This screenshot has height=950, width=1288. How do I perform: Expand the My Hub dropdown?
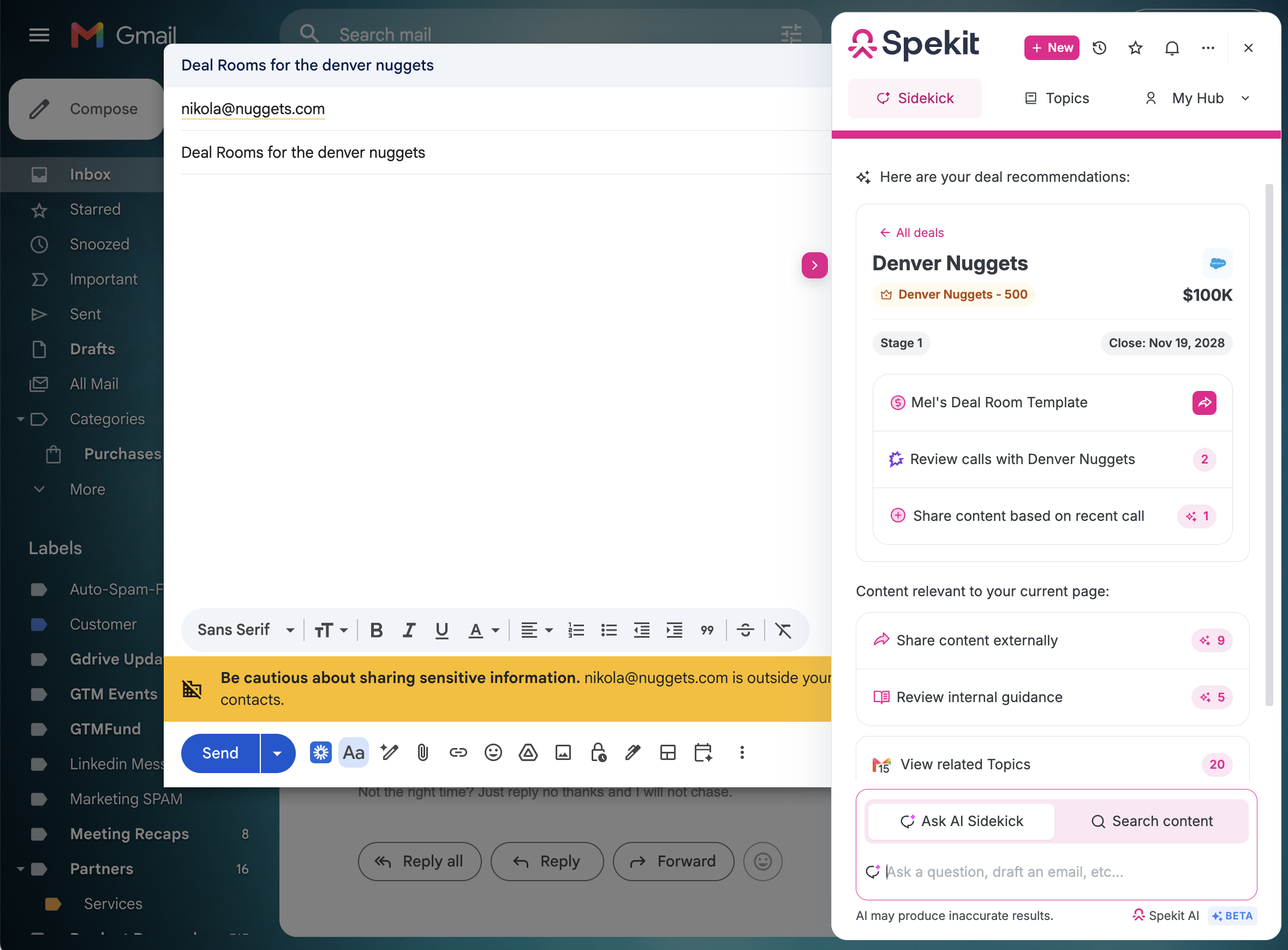point(1198,98)
